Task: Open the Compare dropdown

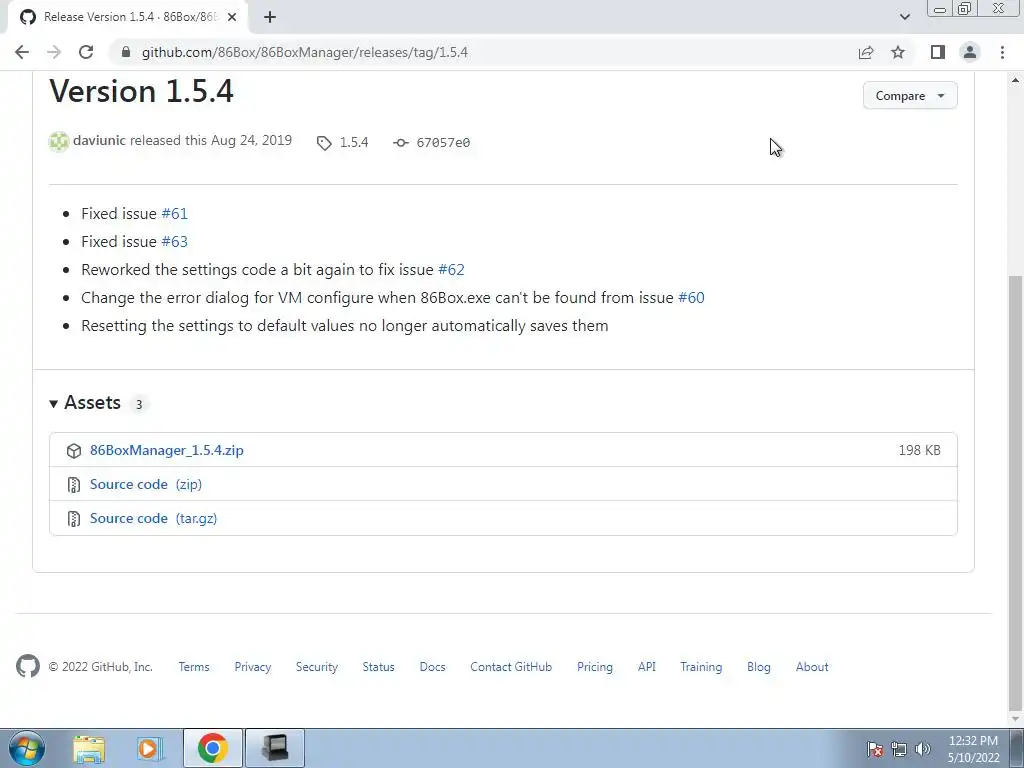Action: (x=910, y=95)
